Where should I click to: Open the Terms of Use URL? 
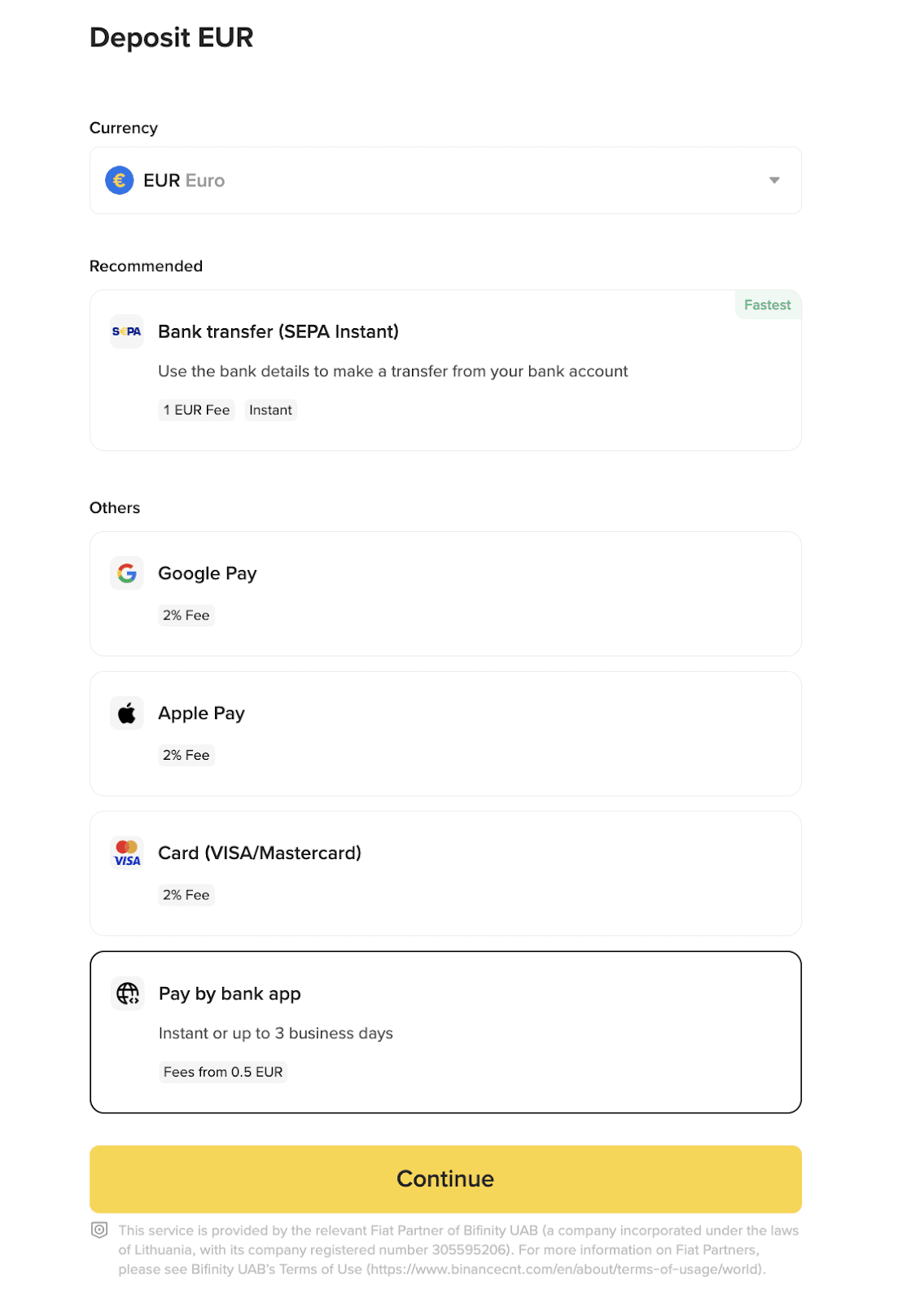567,1269
